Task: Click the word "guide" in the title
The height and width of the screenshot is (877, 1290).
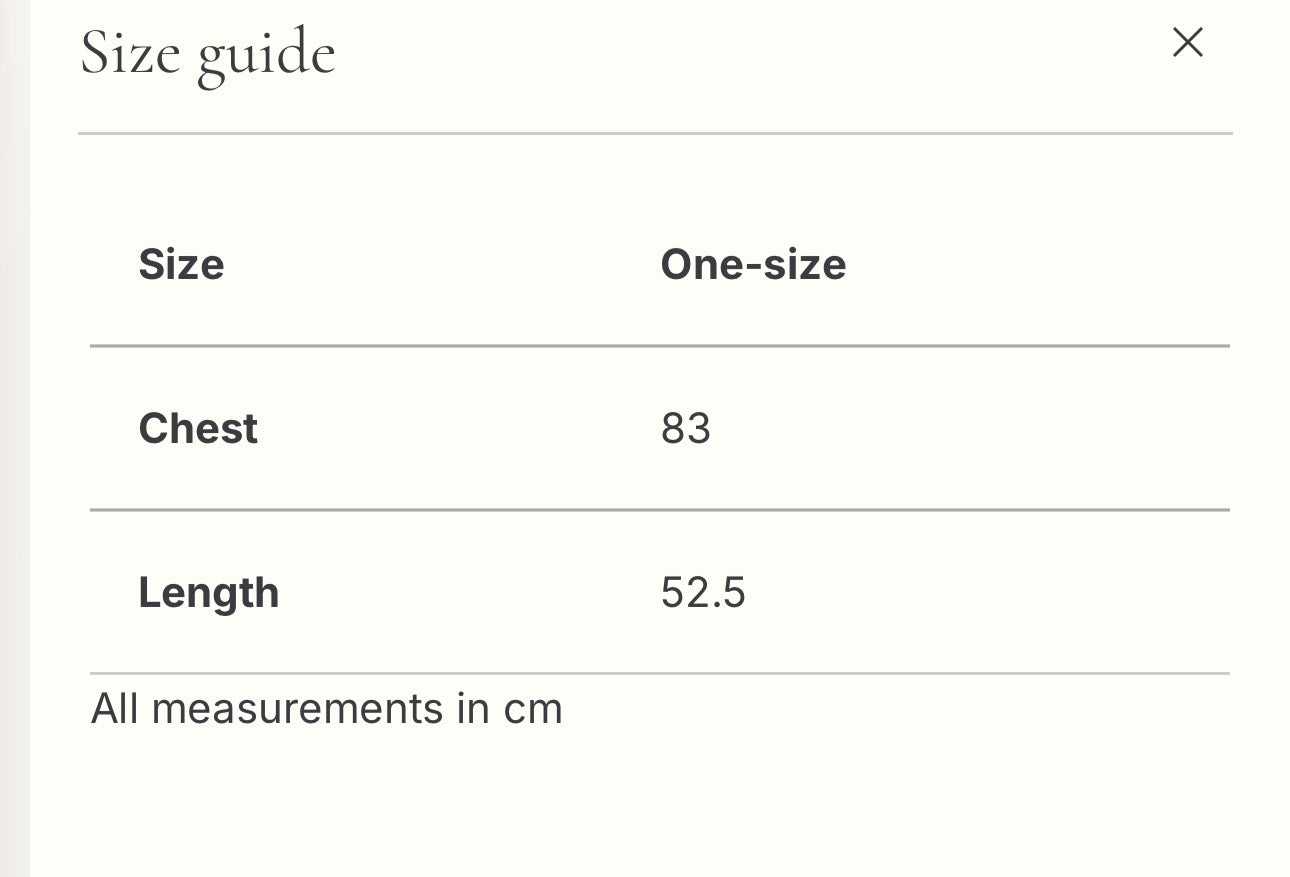Action: tap(266, 58)
